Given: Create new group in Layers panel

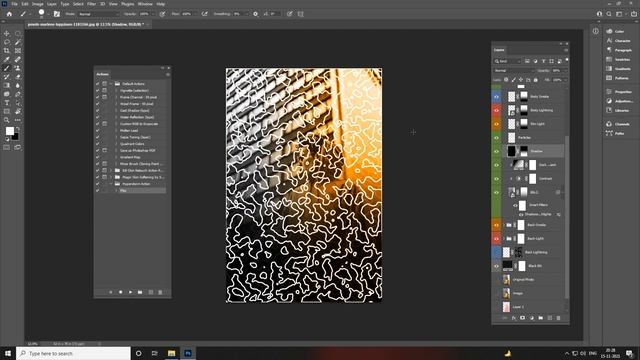Looking at the screenshot, I should point(540,318).
